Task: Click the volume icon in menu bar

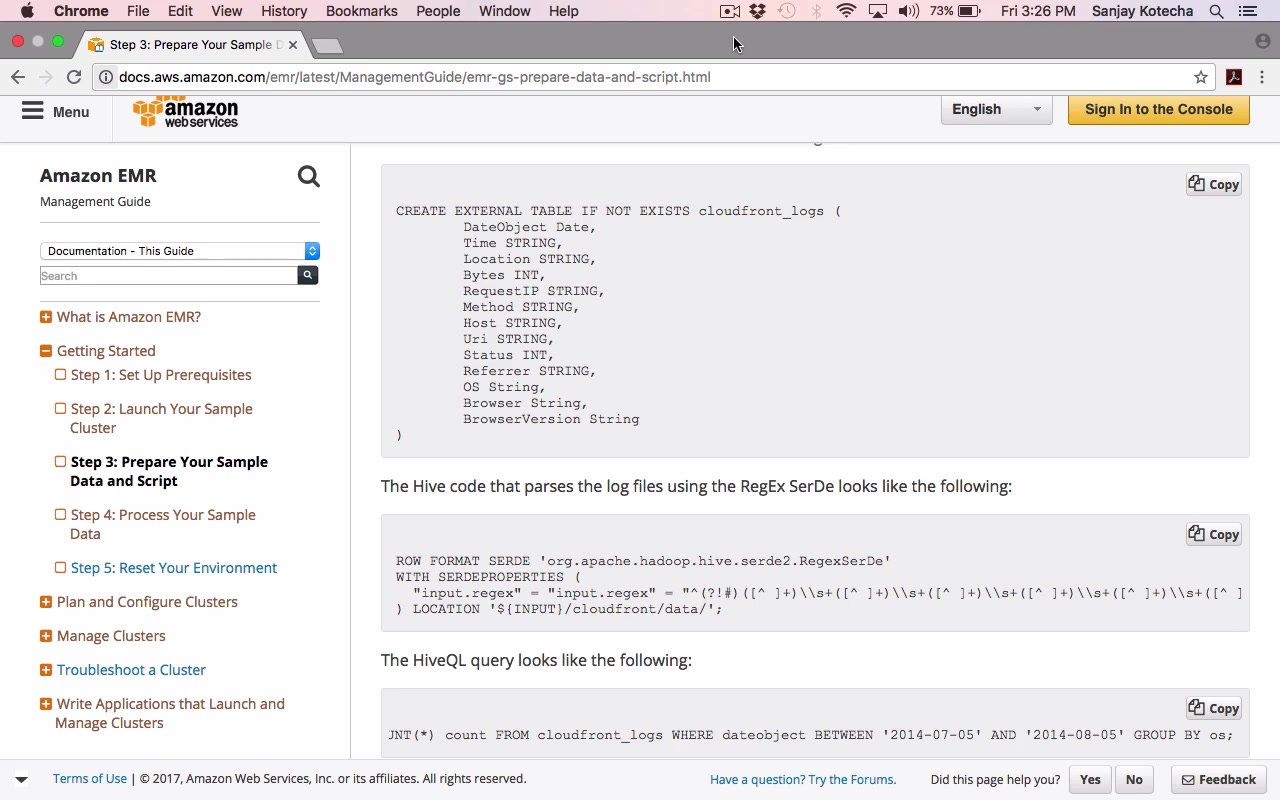Action: [908, 11]
